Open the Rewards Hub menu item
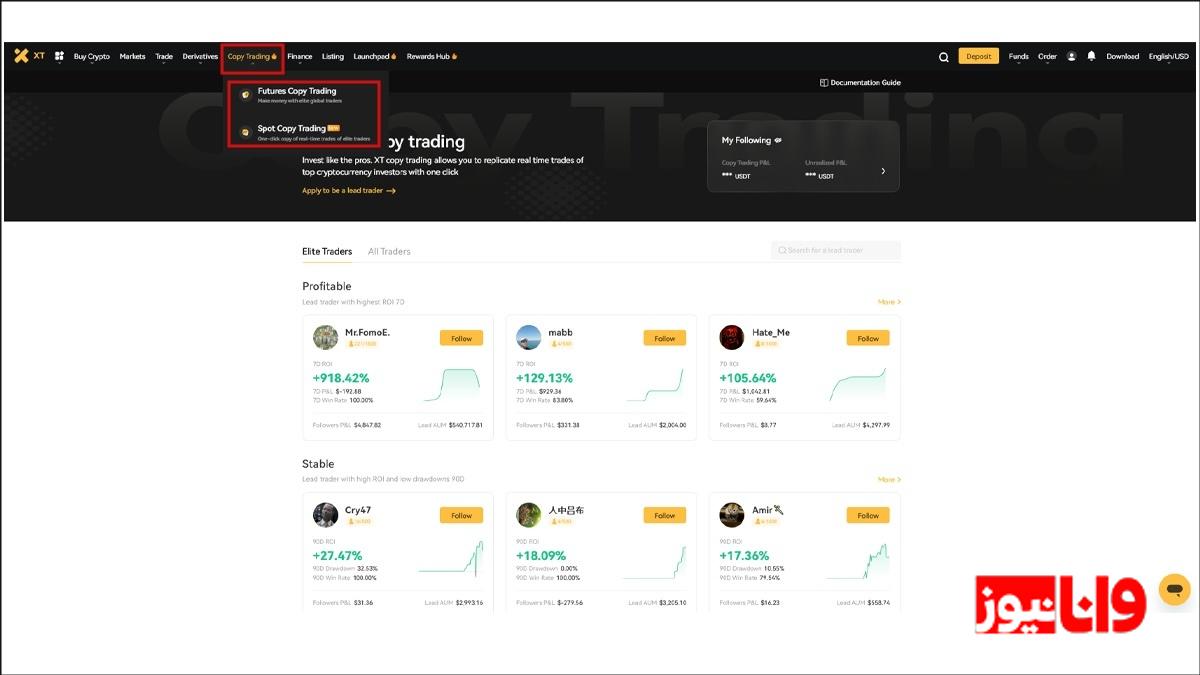The height and width of the screenshot is (675, 1200). click(x=432, y=56)
